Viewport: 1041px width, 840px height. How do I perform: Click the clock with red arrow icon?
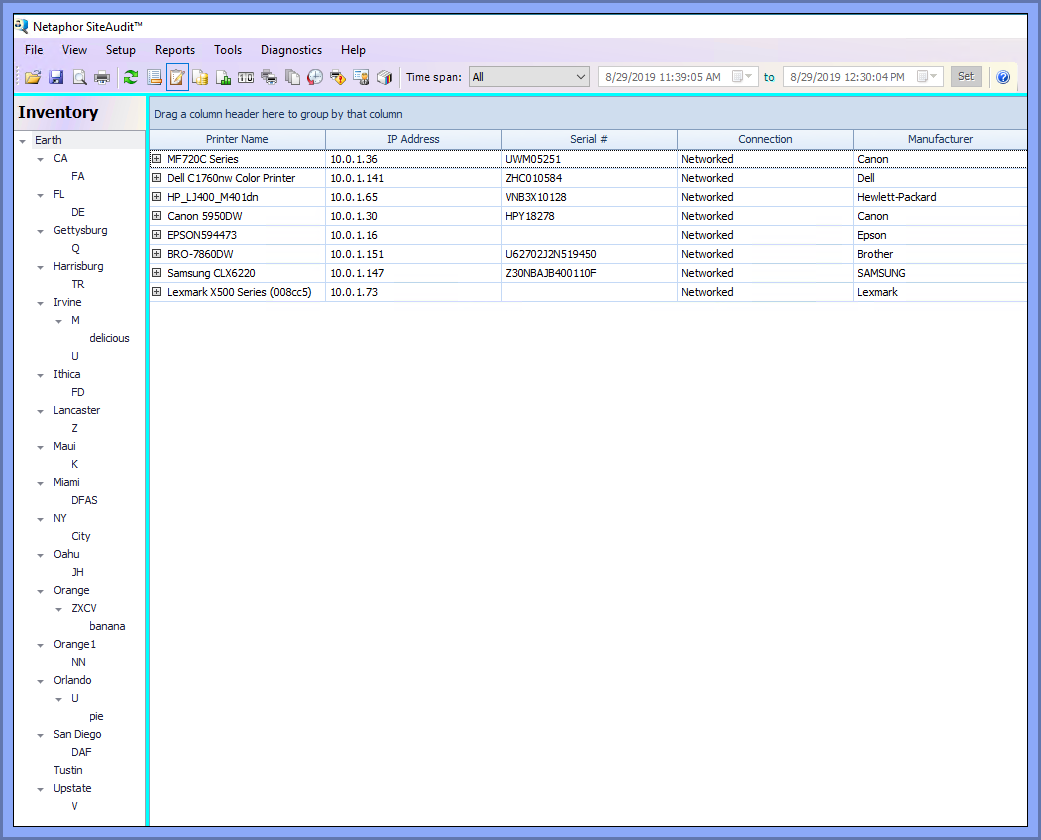pyautogui.click(x=315, y=77)
